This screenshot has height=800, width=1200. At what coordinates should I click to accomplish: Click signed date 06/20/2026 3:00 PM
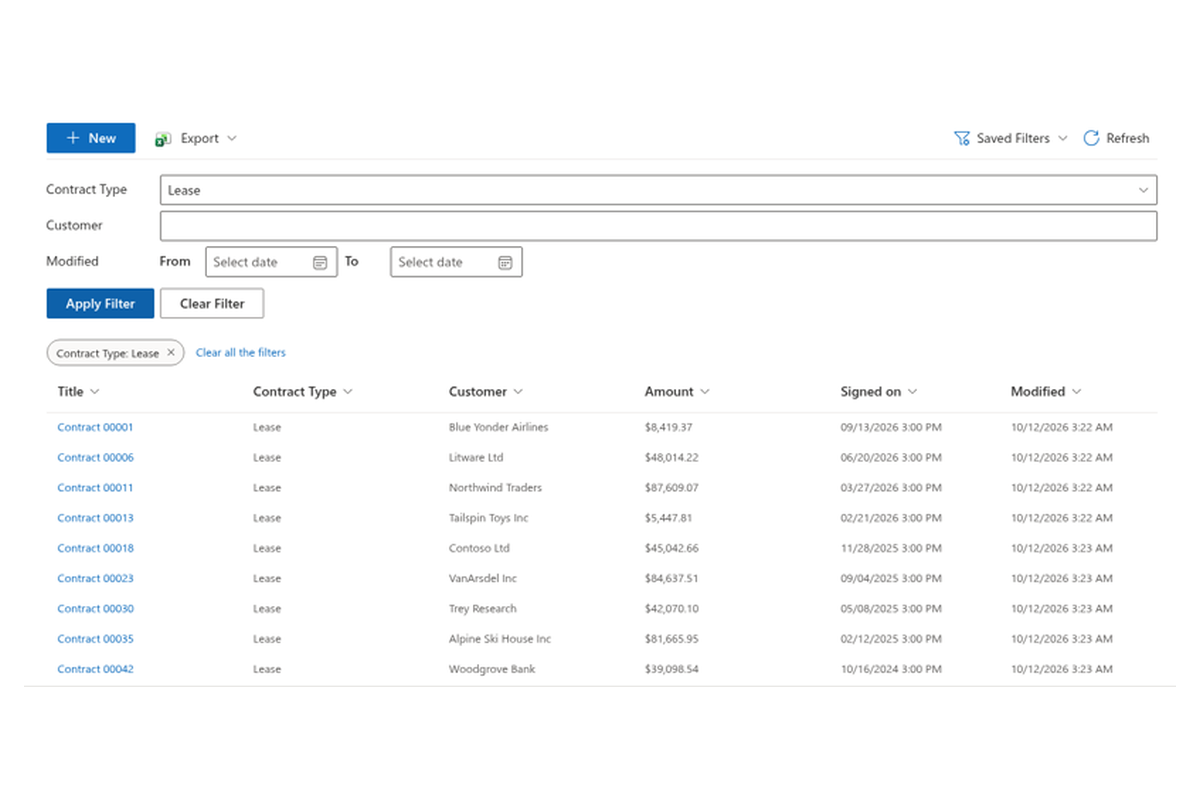point(891,458)
